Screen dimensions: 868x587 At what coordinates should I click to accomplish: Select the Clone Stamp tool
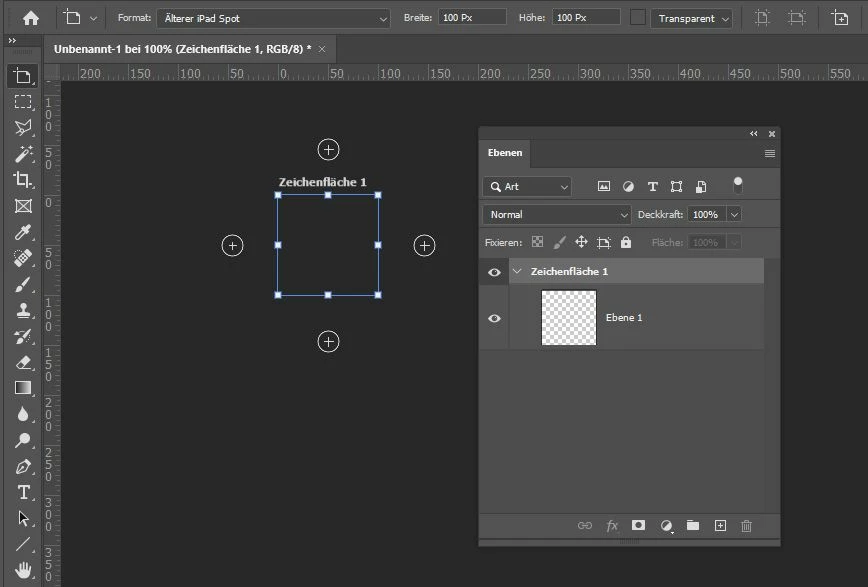23,310
